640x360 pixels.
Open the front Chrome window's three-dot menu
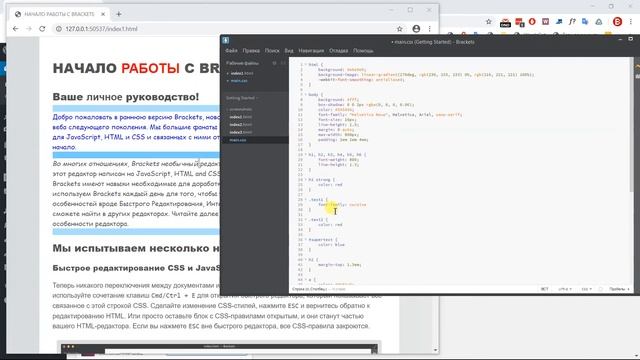pos(429,29)
